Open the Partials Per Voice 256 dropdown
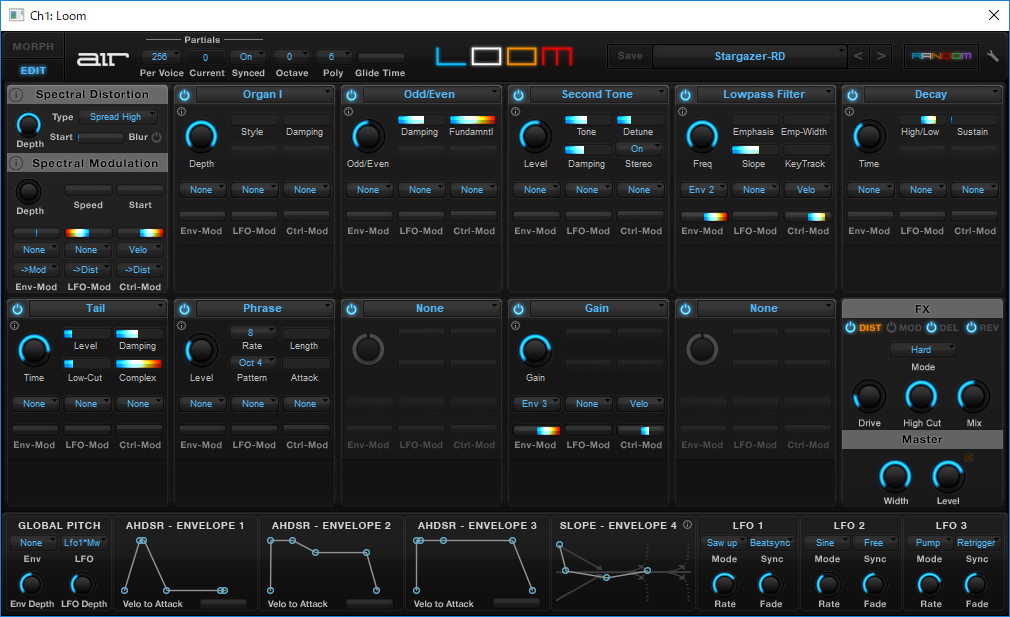The width and height of the screenshot is (1010, 617). pyautogui.click(x=162, y=57)
